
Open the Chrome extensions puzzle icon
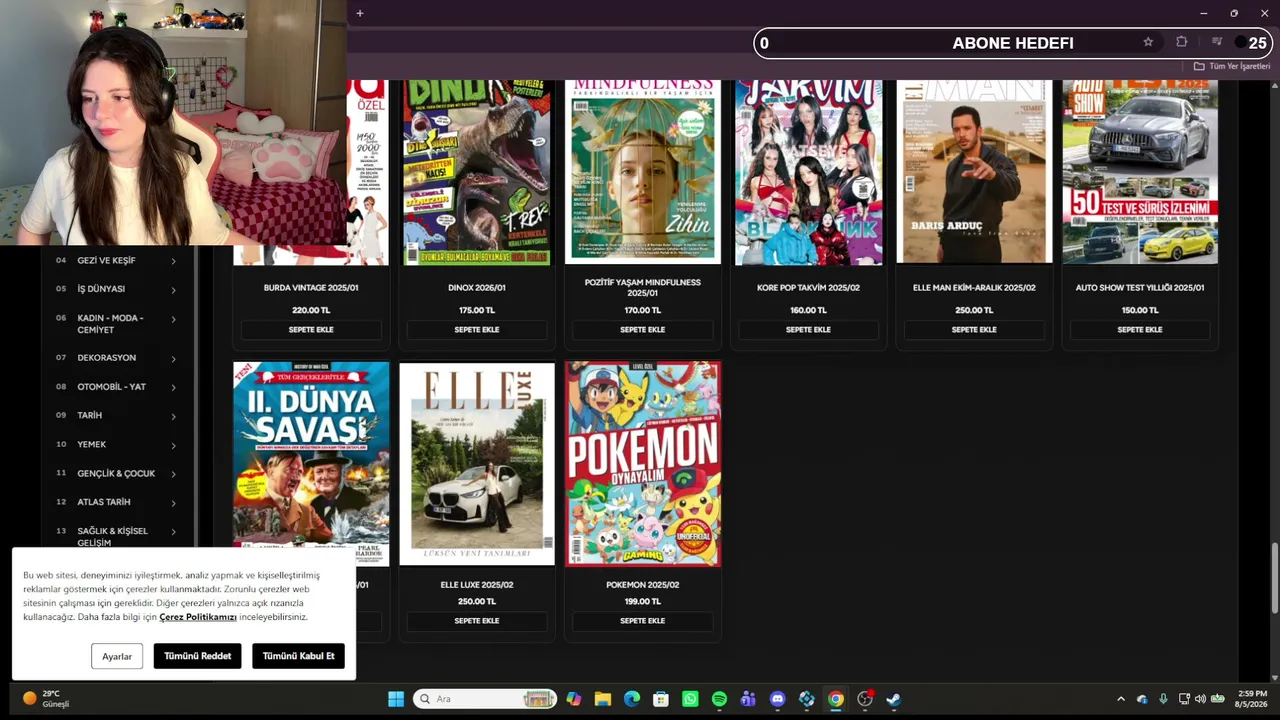[1181, 42]
